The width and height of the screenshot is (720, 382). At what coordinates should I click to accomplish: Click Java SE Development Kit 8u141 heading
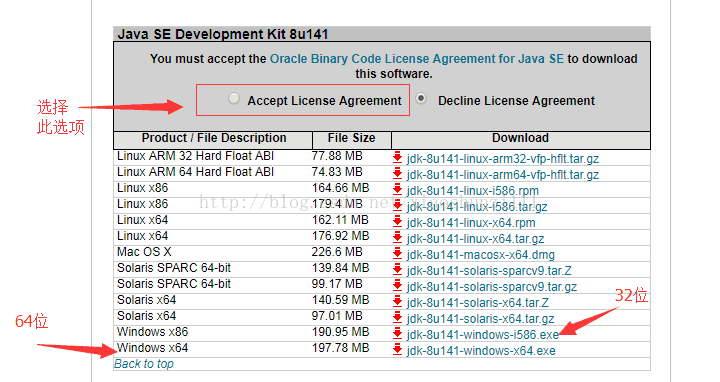223,34
